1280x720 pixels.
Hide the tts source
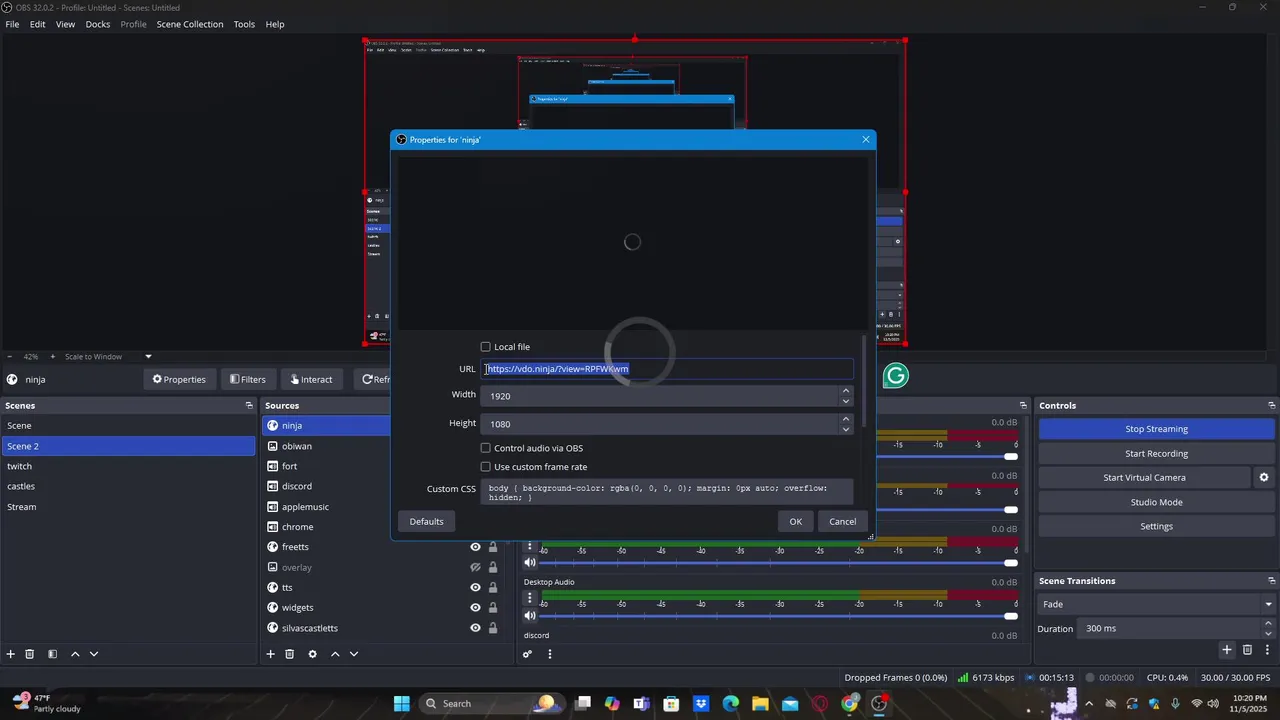coord(476,587)
